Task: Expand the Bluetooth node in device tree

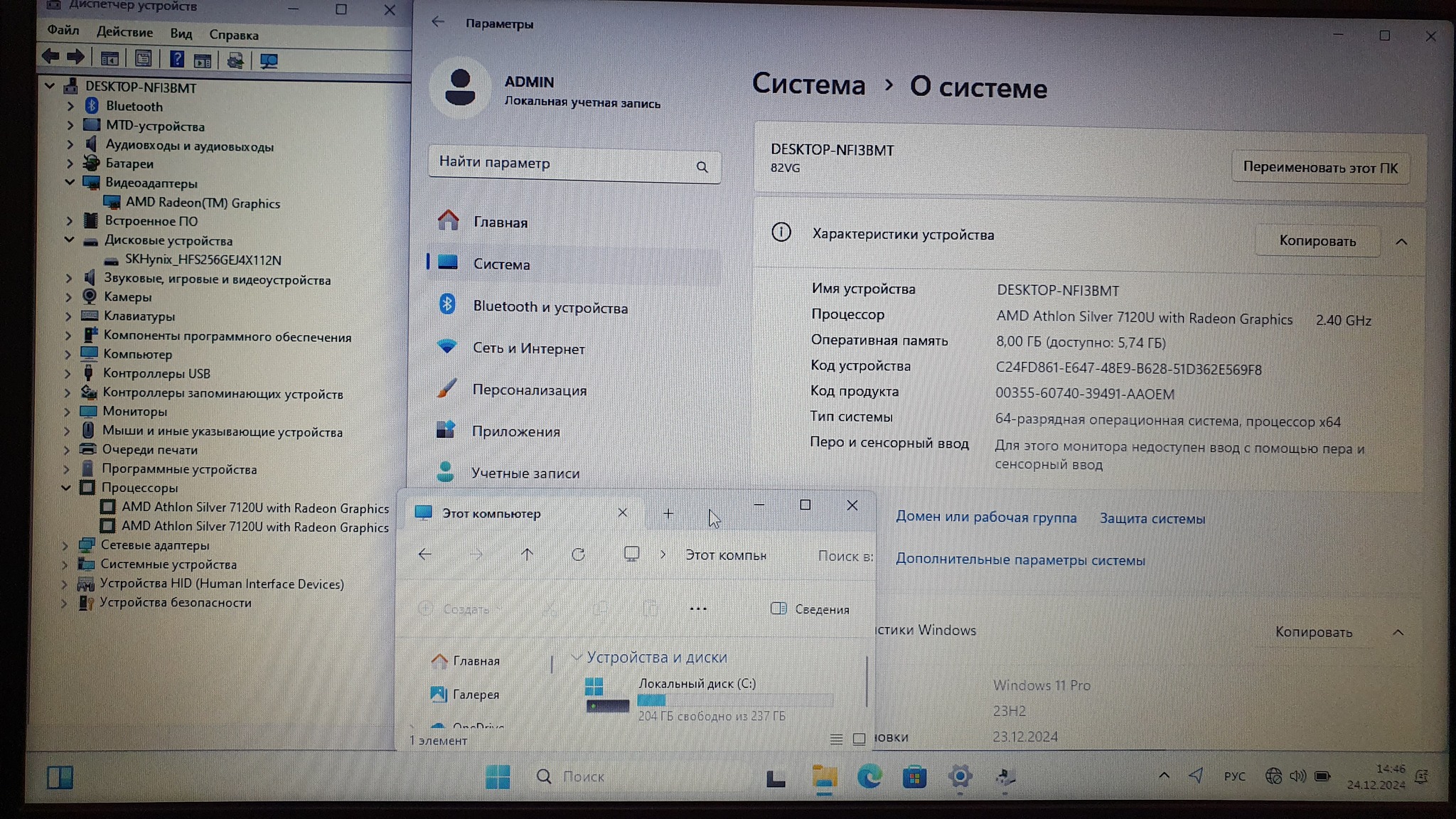Action: click(x=70, y=106)
